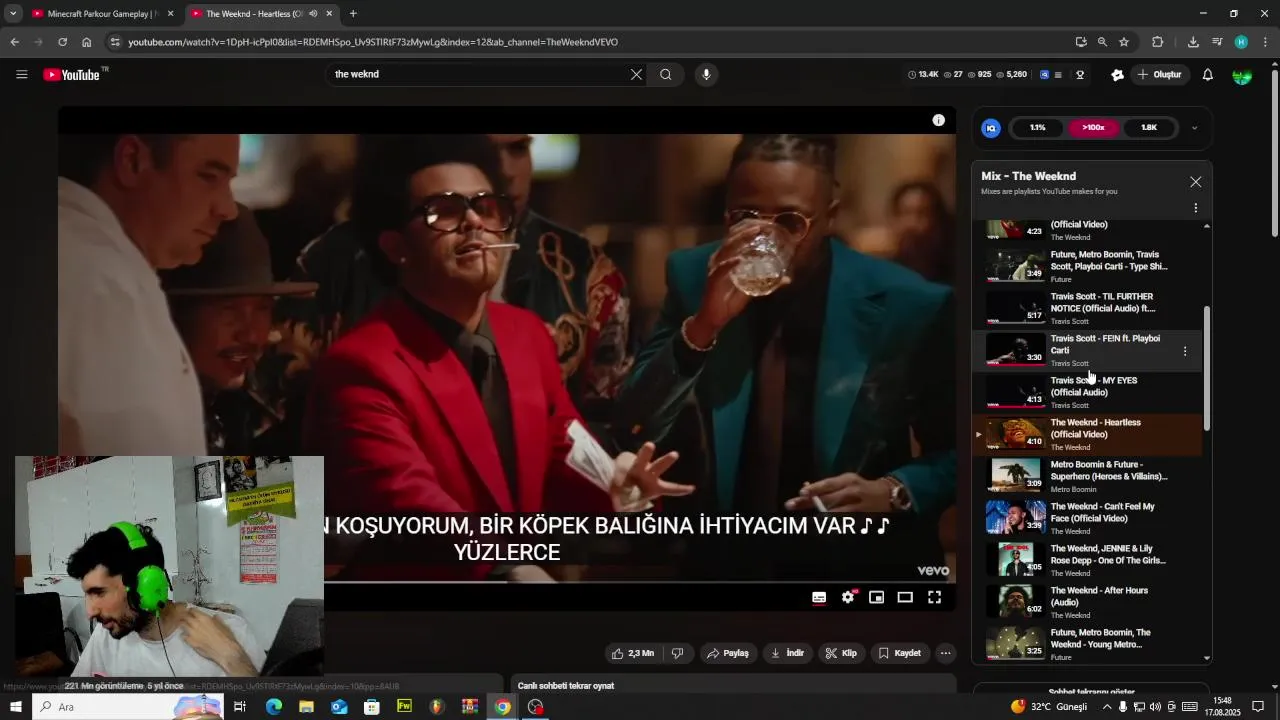This screenshot has width=1280, height=720.
Task: Show the video info card icon
Action: [938, 120]
